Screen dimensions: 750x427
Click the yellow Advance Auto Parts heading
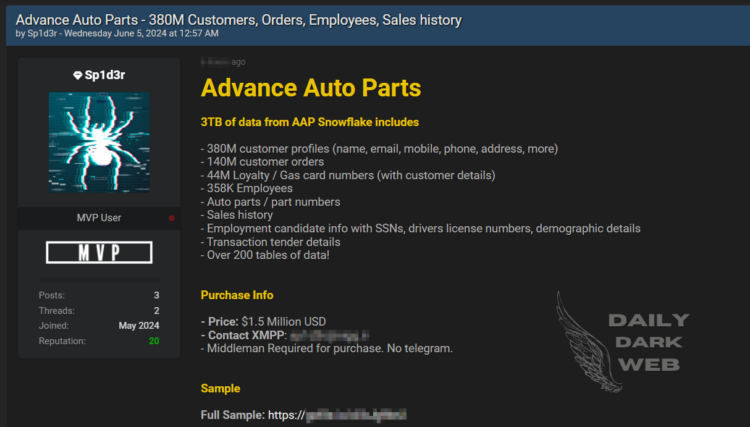click(311, 88)
